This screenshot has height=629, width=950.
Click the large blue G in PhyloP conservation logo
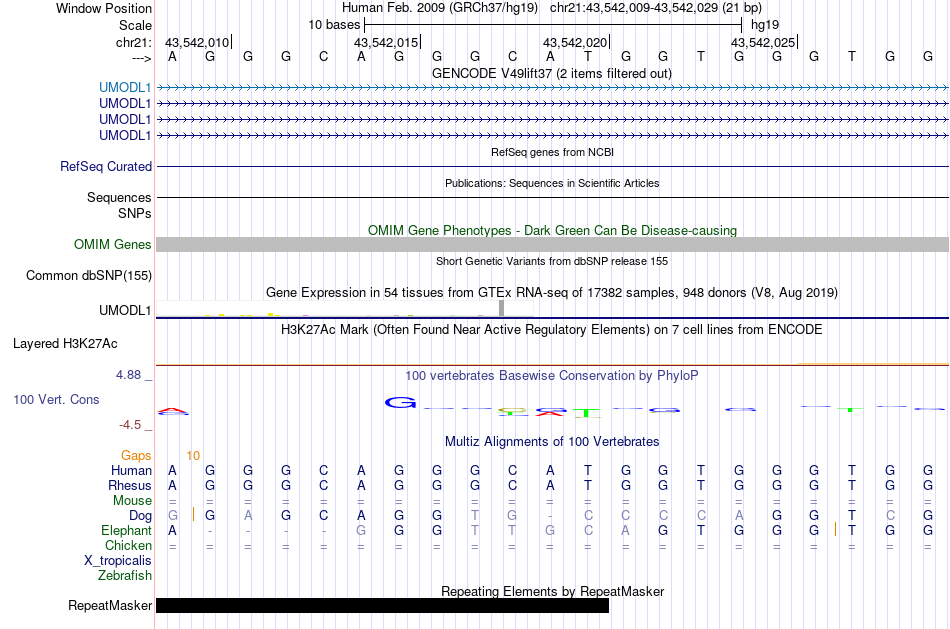pyautogui.click(x=400, y=402)
